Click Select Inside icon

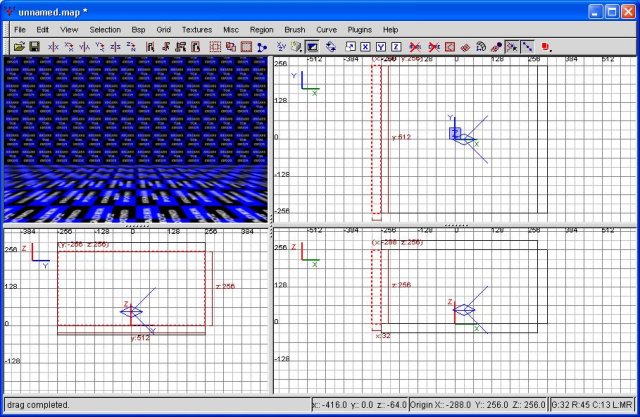point(196,47)
